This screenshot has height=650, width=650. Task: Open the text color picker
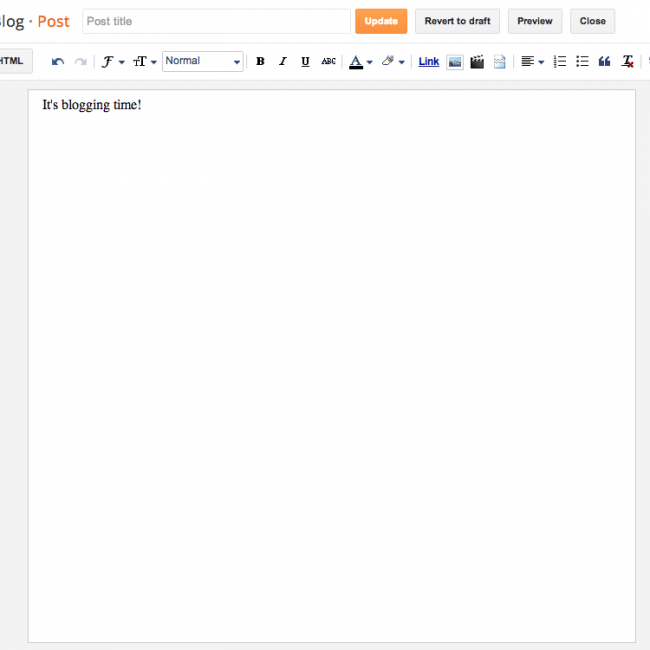coord(360,62)
